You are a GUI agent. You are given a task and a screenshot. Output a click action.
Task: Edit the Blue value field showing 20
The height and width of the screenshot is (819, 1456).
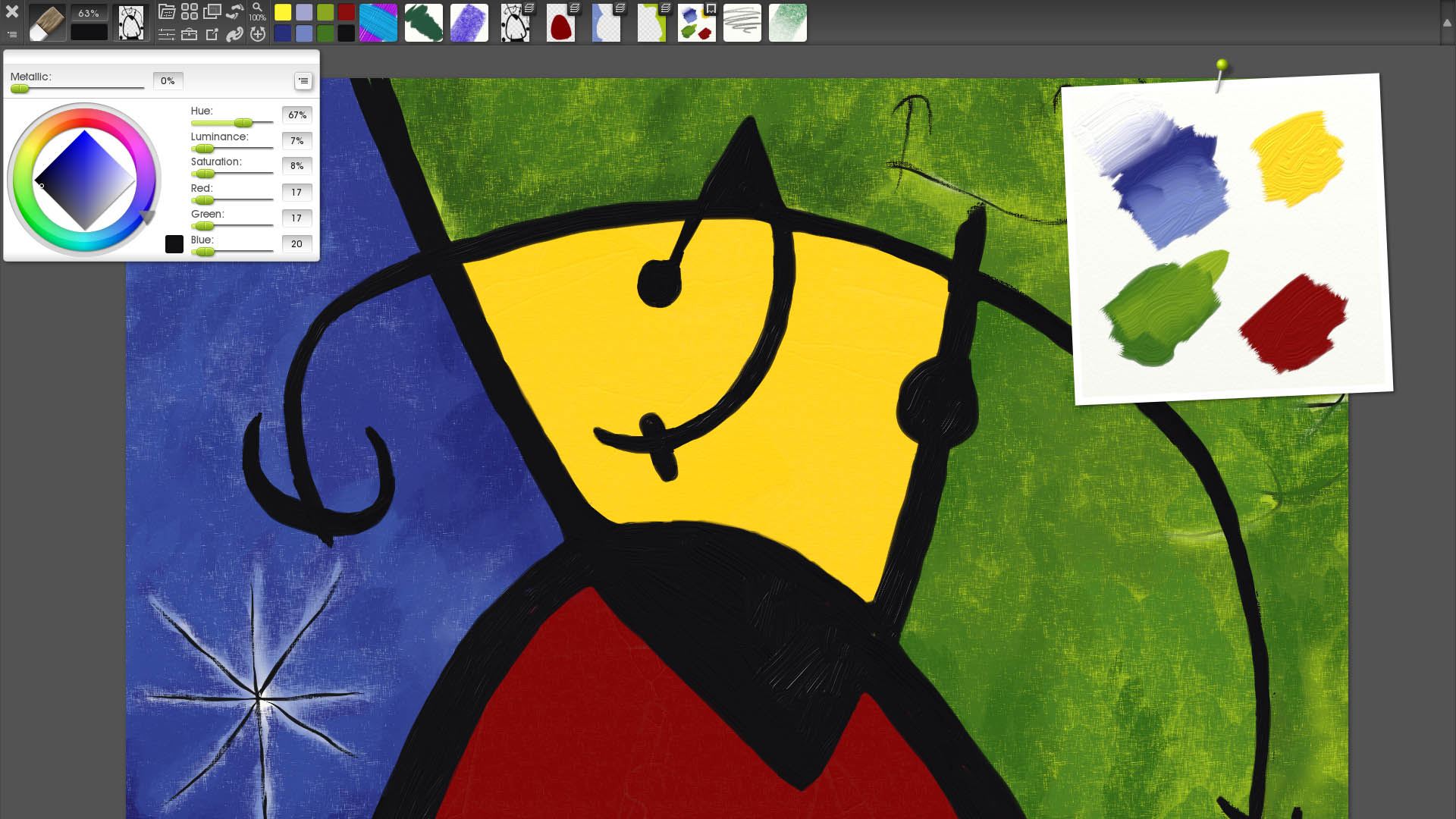[297, 243]
